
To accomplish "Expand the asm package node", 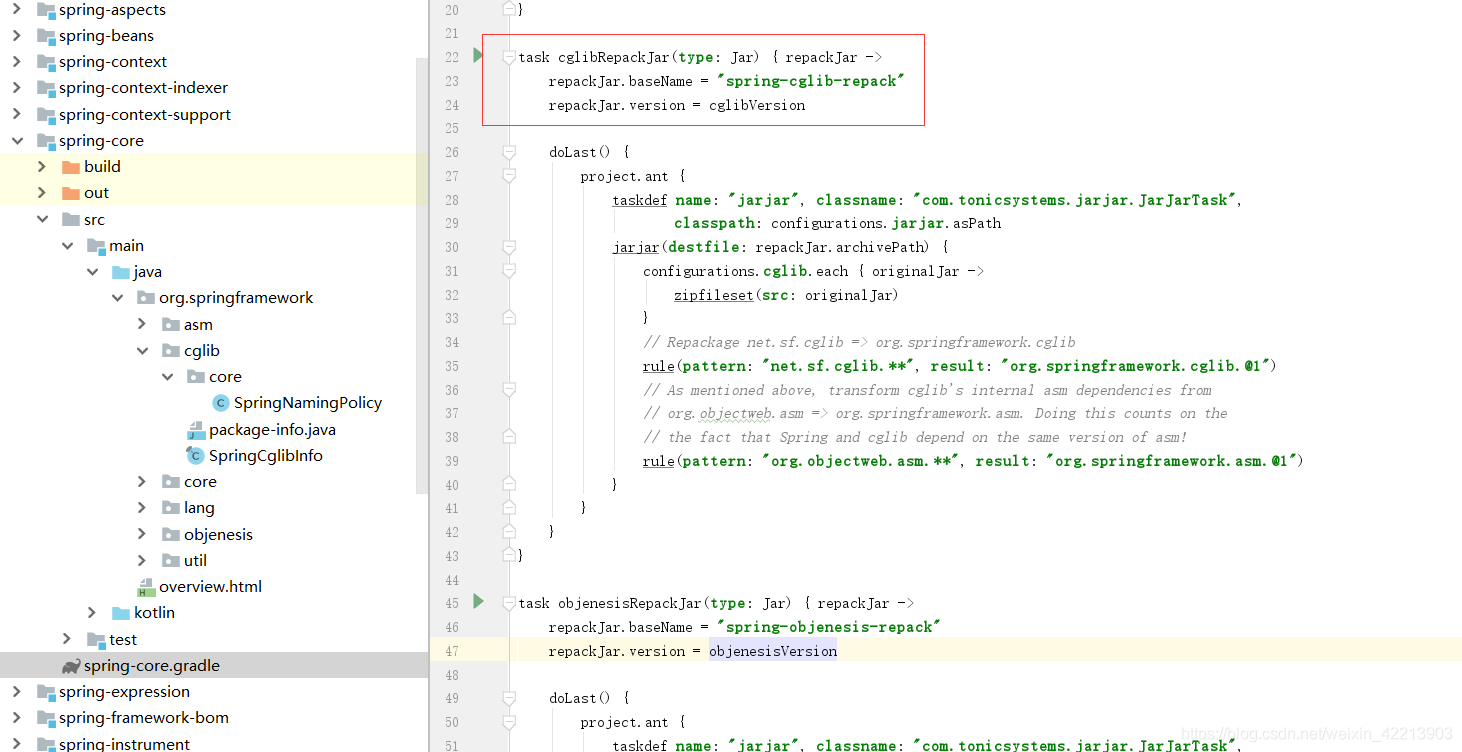I will (142, 325).
